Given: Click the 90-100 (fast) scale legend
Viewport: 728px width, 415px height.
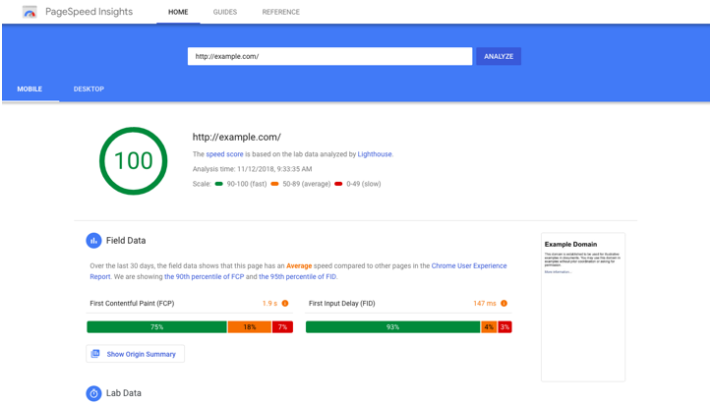Looking at the screenshot, I should 241,184.
